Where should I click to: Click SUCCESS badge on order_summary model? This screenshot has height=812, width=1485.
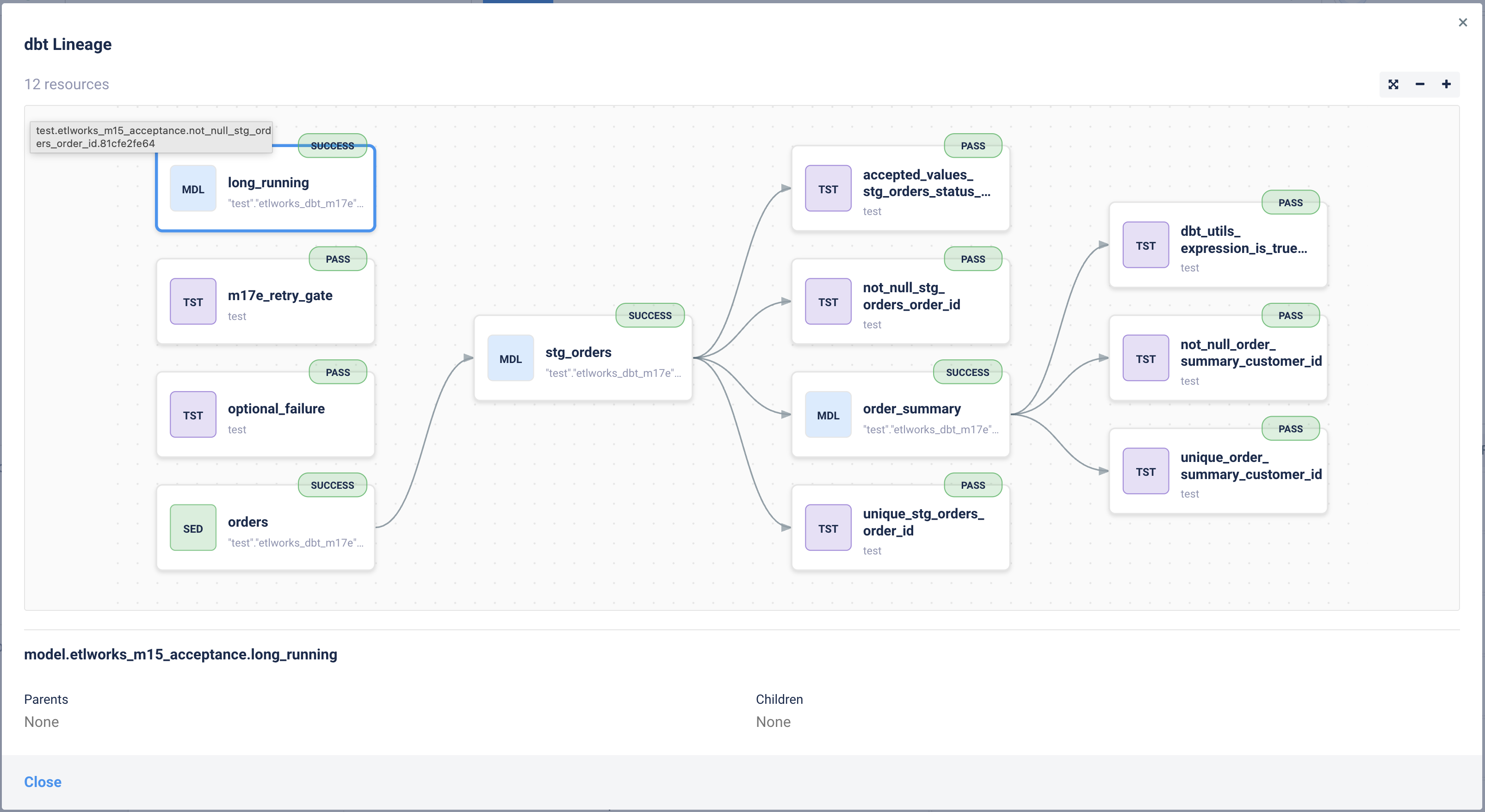[x=967, y=372]
